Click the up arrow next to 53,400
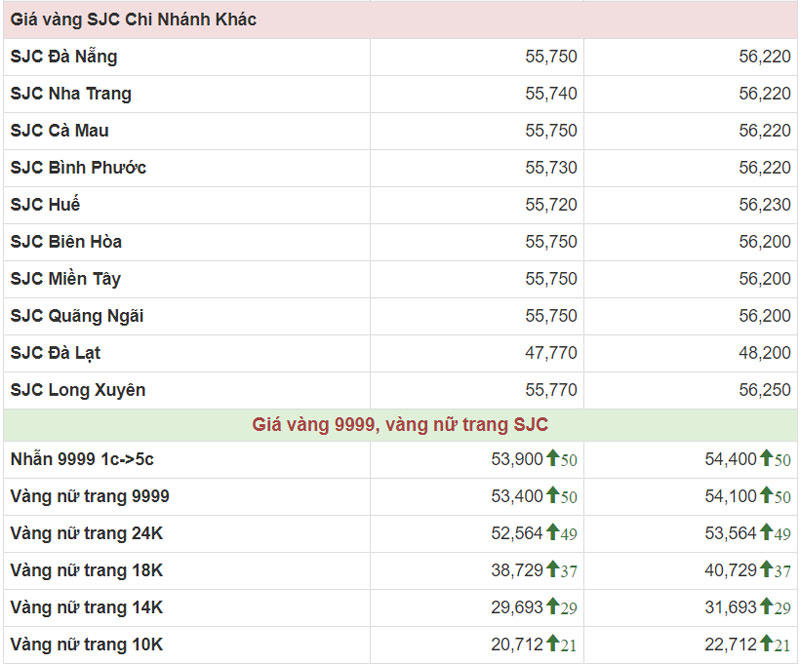800x664 pixels. pyautogui.click(x=552, y=496)
